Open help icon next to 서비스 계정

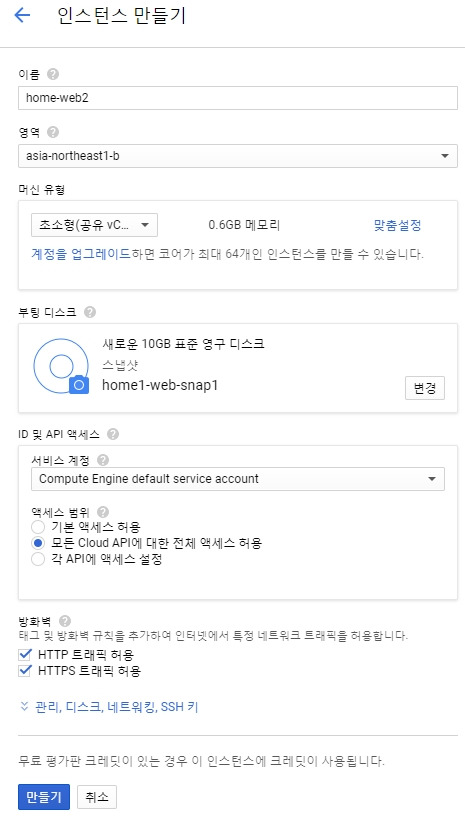(103, 460)
